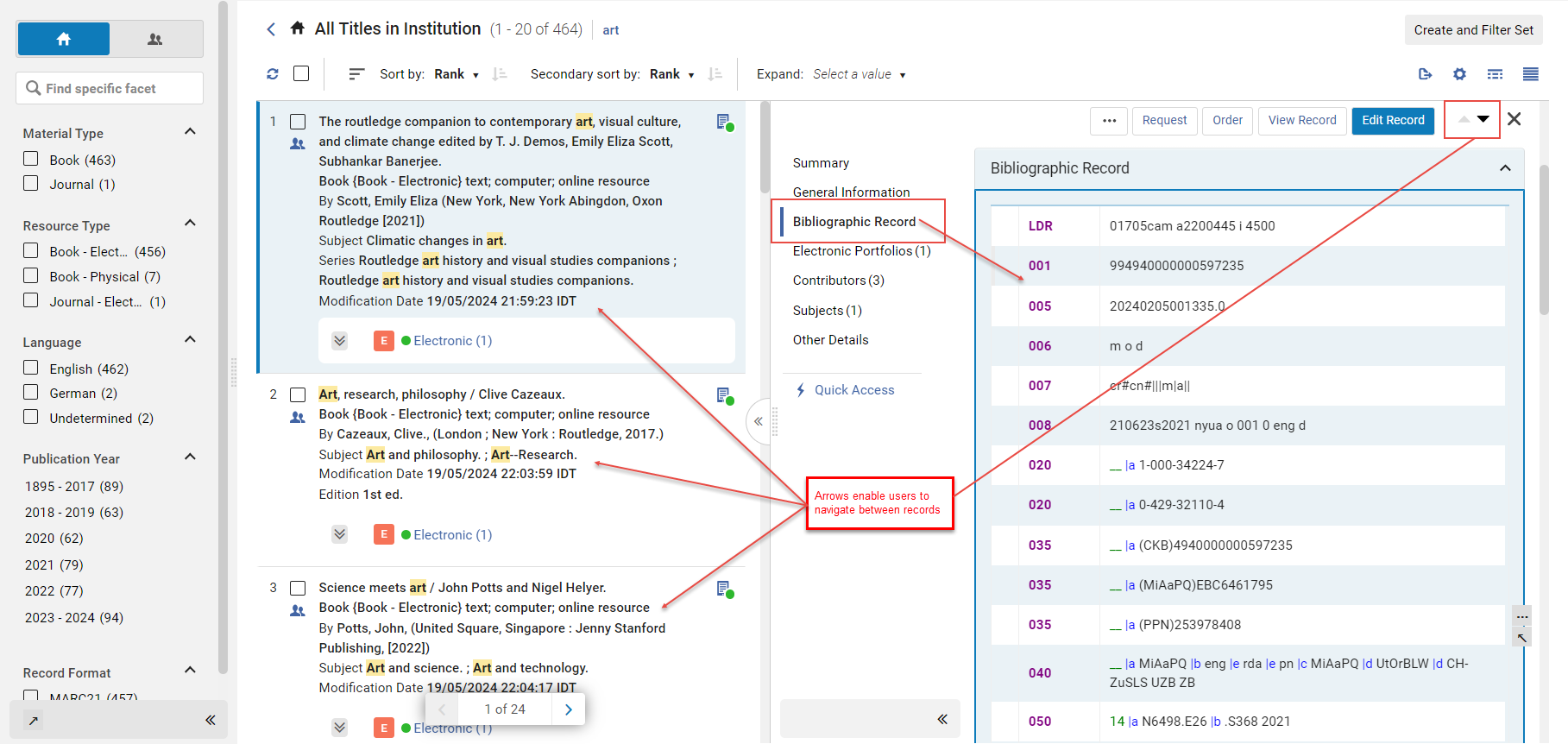Viewport: 1568px width, 744px height.
Task: Open the results settings gear
Action: click(1459, 74)
